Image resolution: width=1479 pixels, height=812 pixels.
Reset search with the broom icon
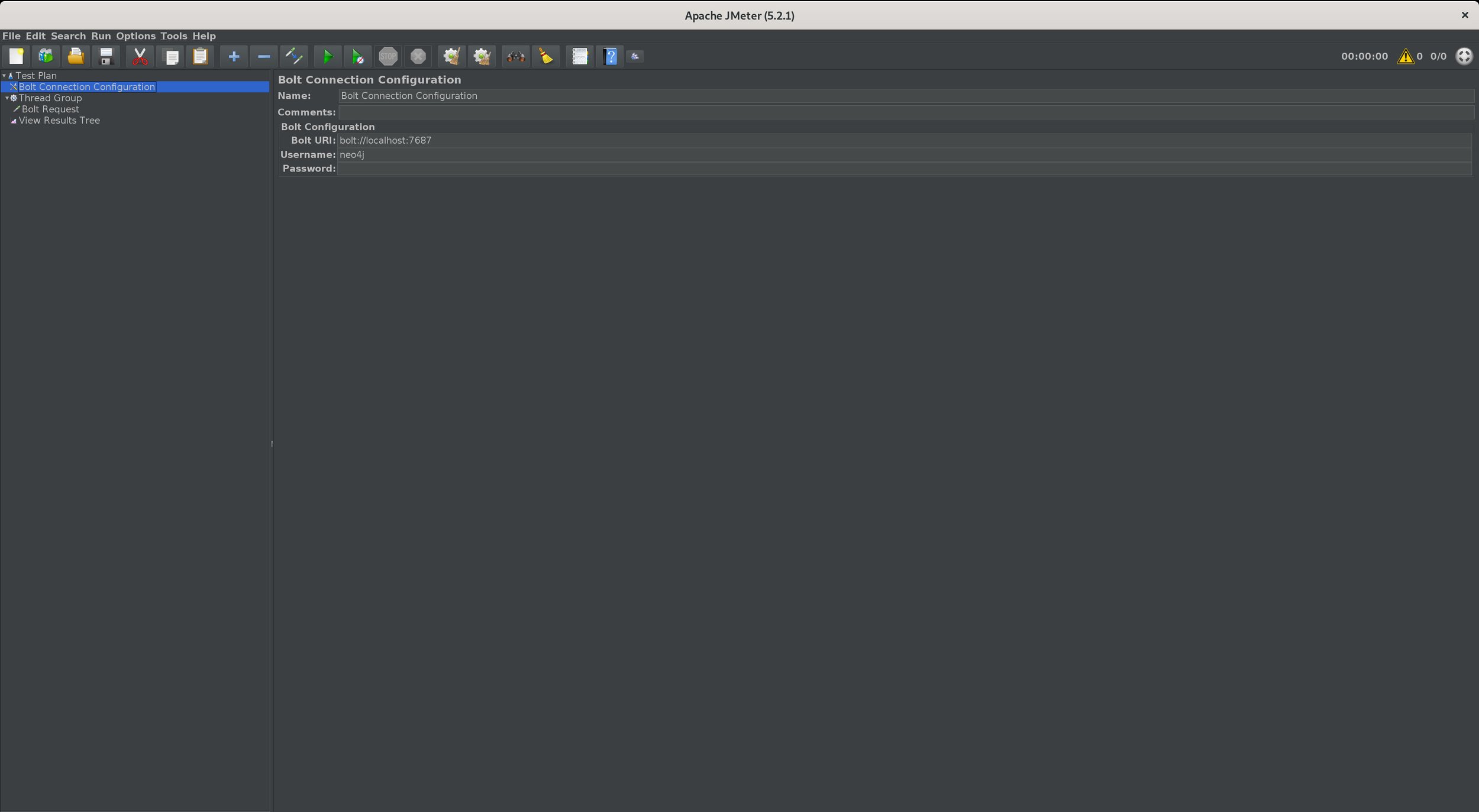(x=546, y=57)
